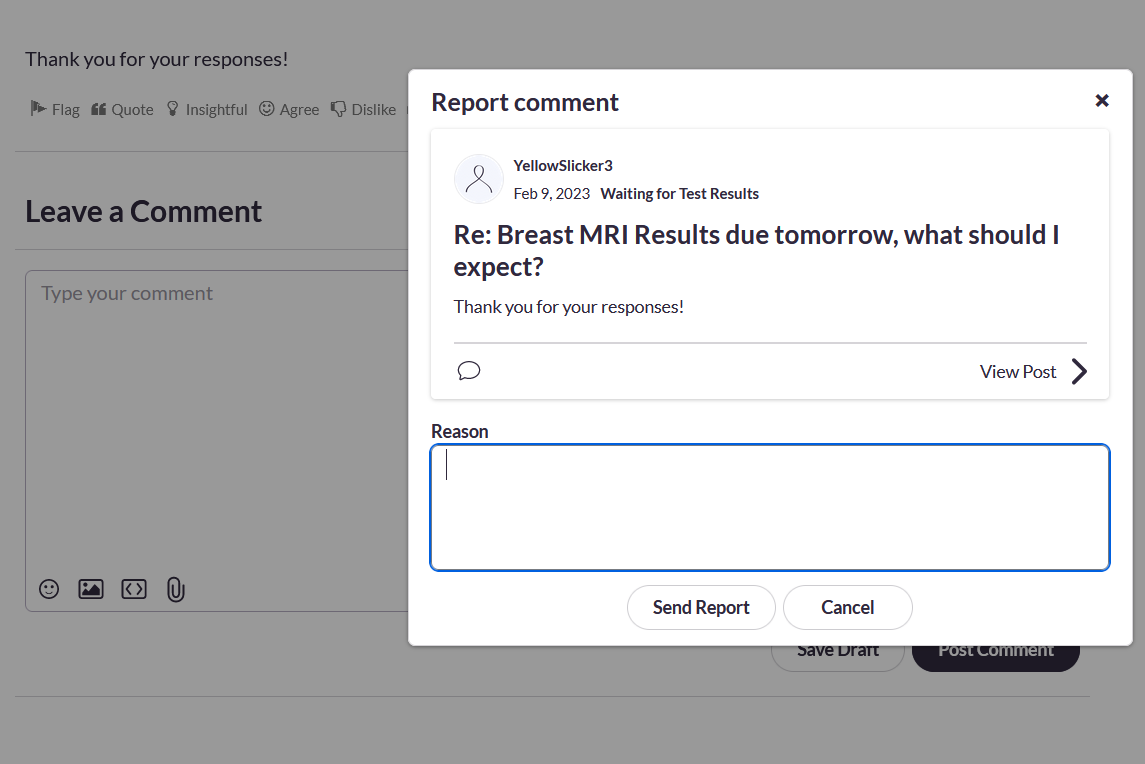Insert image in comment editor

[x=91, y=589]
